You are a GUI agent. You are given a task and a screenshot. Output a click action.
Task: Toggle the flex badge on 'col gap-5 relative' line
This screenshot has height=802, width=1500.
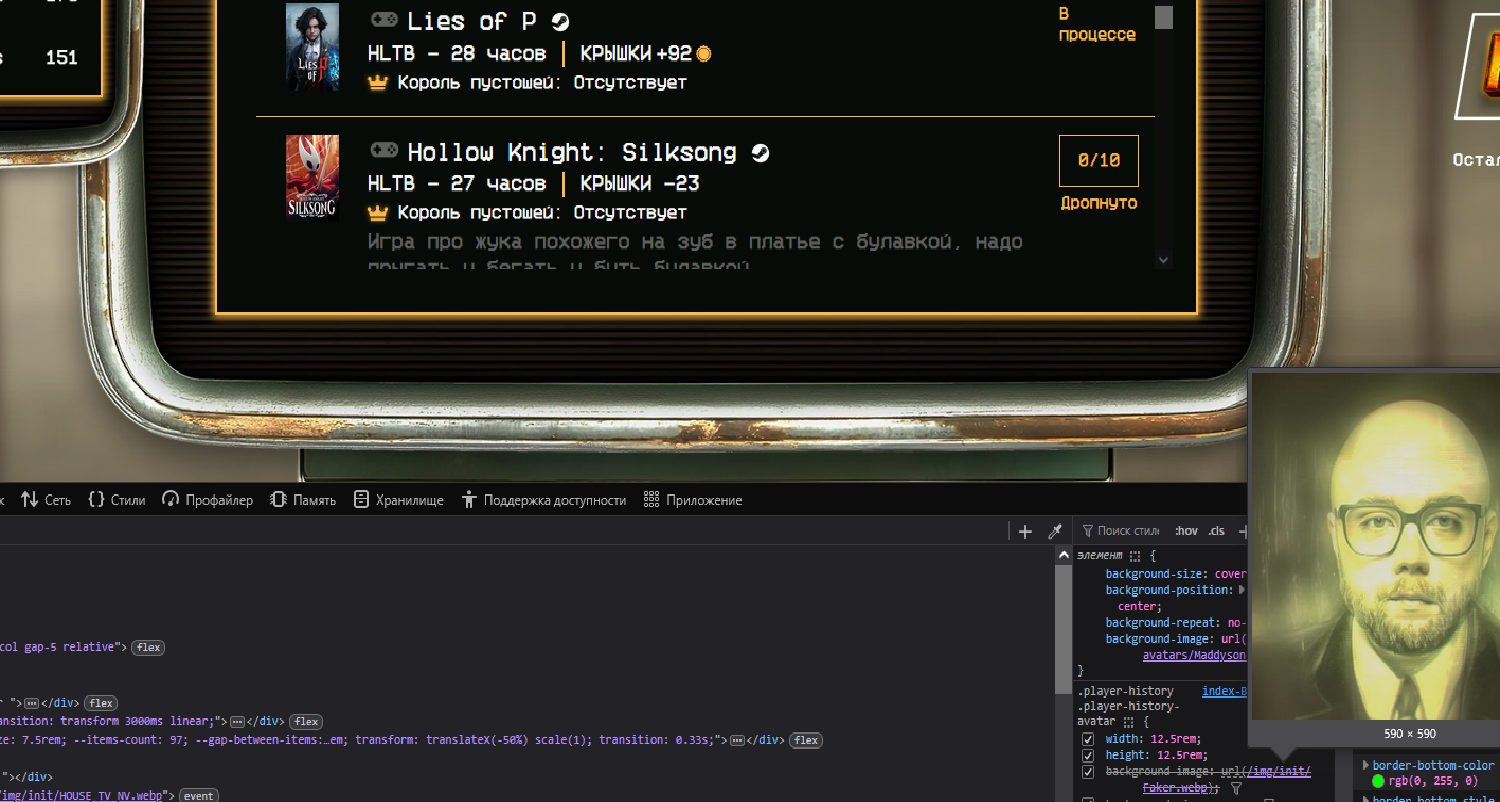click(x=148, y=647)
